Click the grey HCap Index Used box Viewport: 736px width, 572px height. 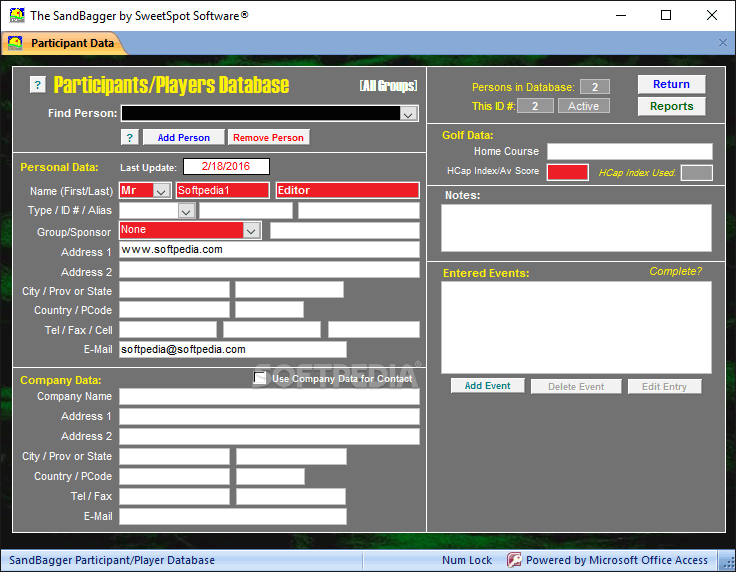(x=697, y=172)
